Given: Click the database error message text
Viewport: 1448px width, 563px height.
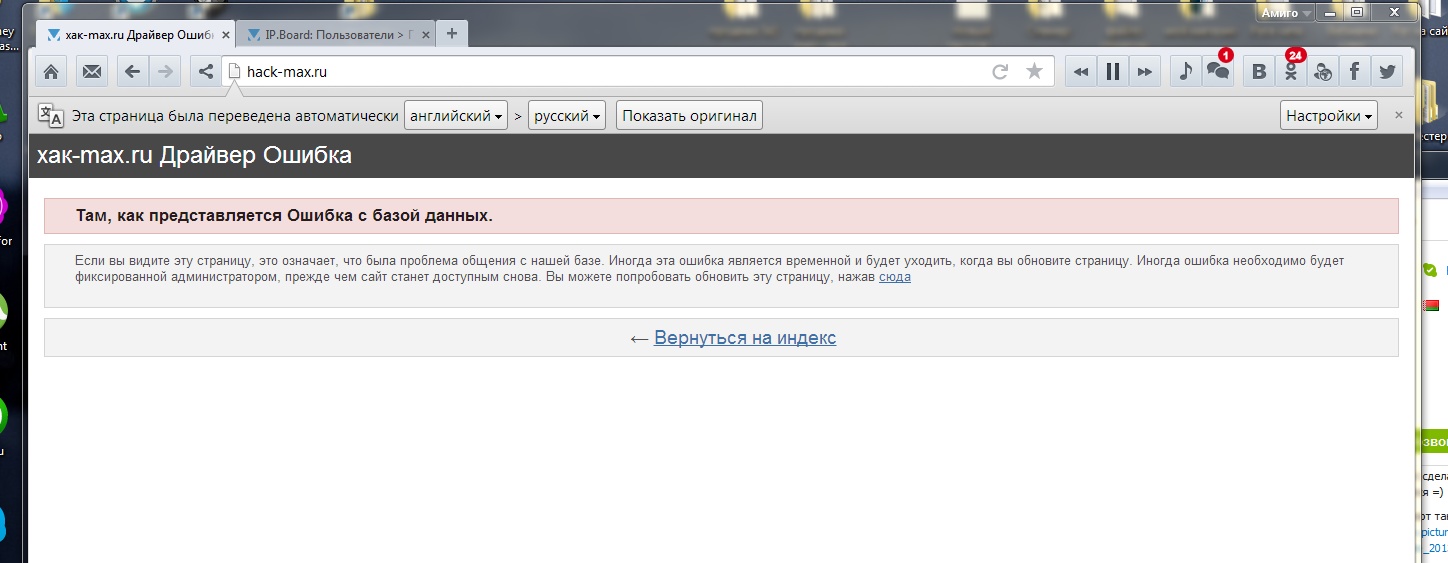Looking at the screenshot, I should tap(284, 215).
